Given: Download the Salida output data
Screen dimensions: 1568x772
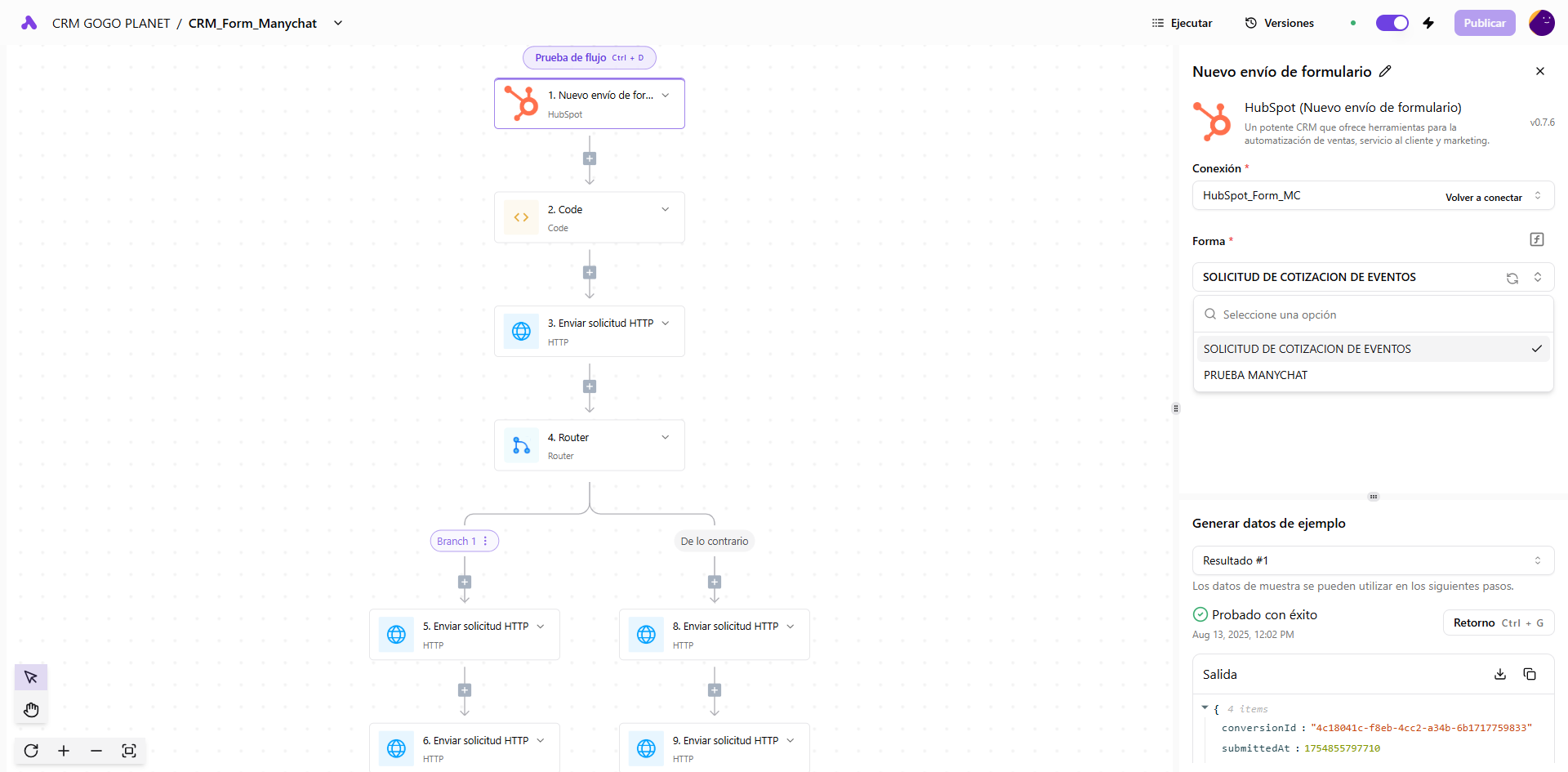Looking at the screenshot, I should tap(1500, 674).
